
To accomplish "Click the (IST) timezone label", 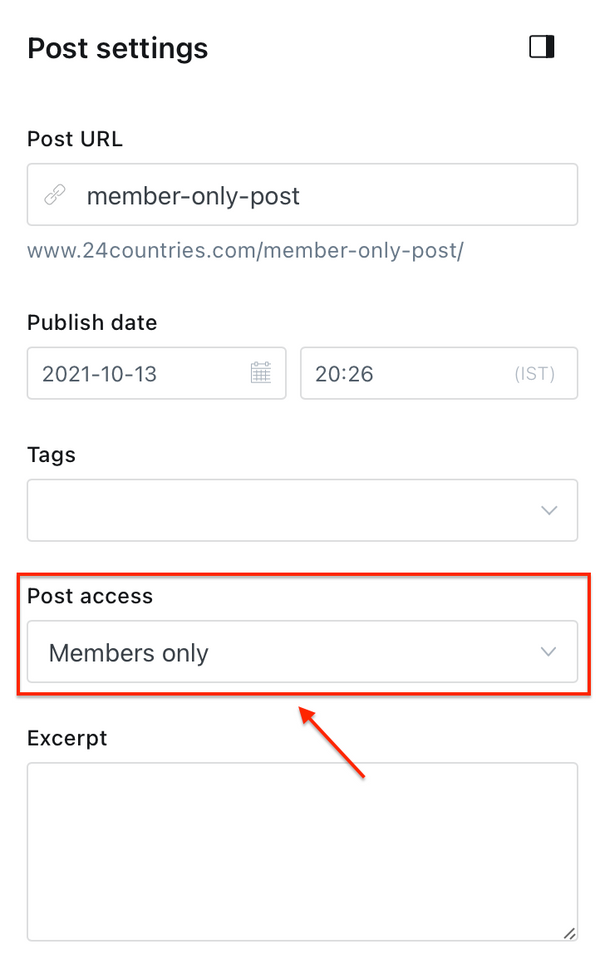I will [534, 372].
